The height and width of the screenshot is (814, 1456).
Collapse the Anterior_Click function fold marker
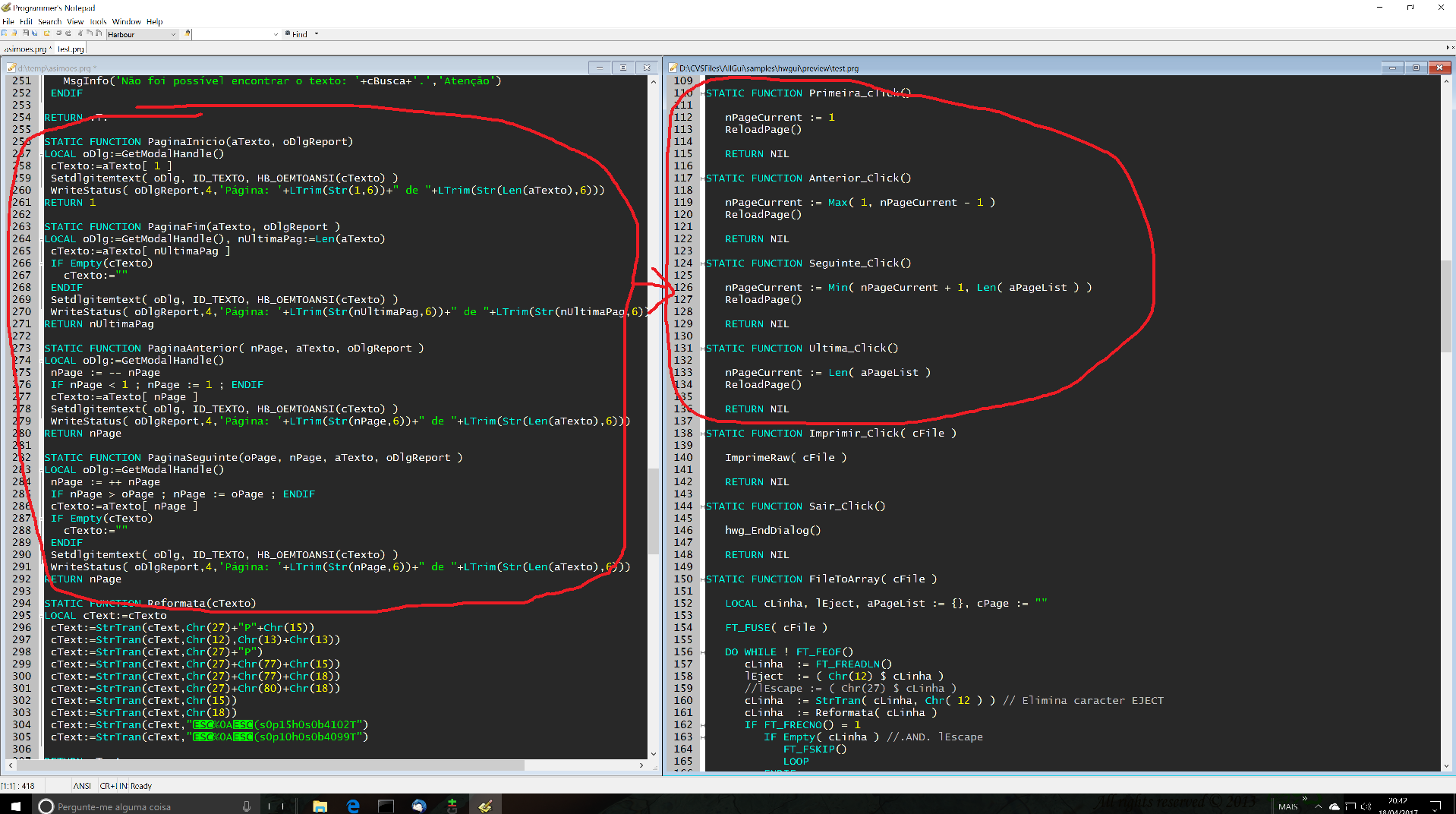[x=702, y=178]
